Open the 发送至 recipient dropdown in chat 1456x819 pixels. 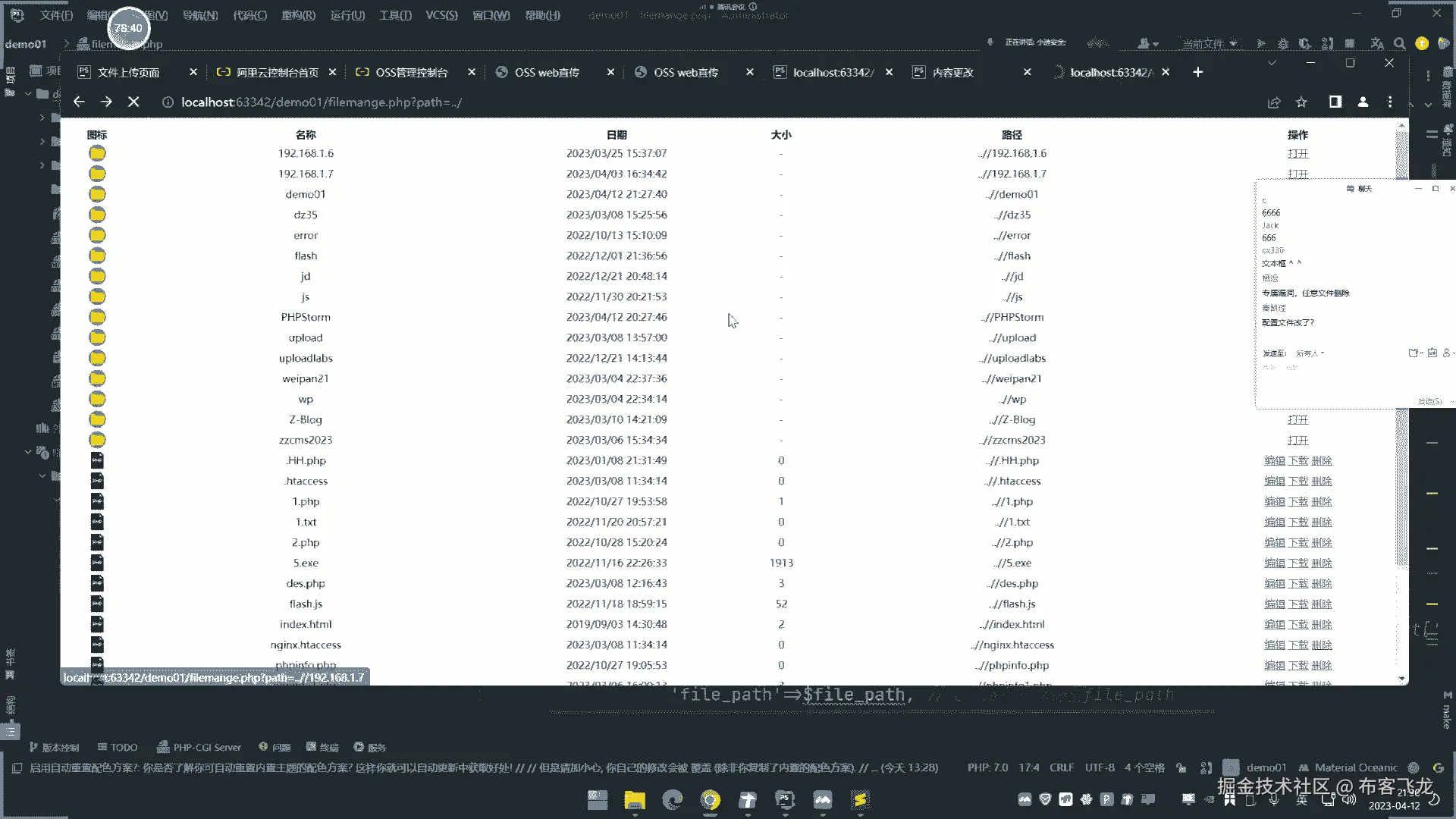point(1310,353)
